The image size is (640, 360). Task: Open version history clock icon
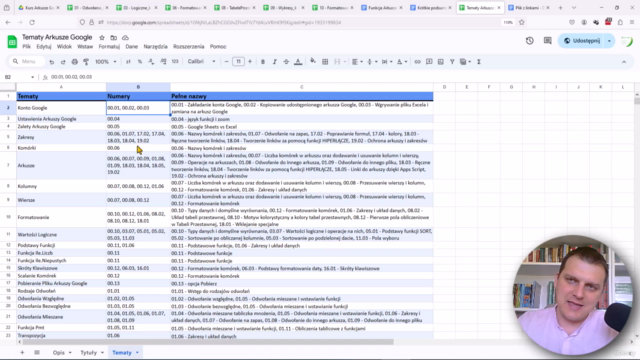529,41
